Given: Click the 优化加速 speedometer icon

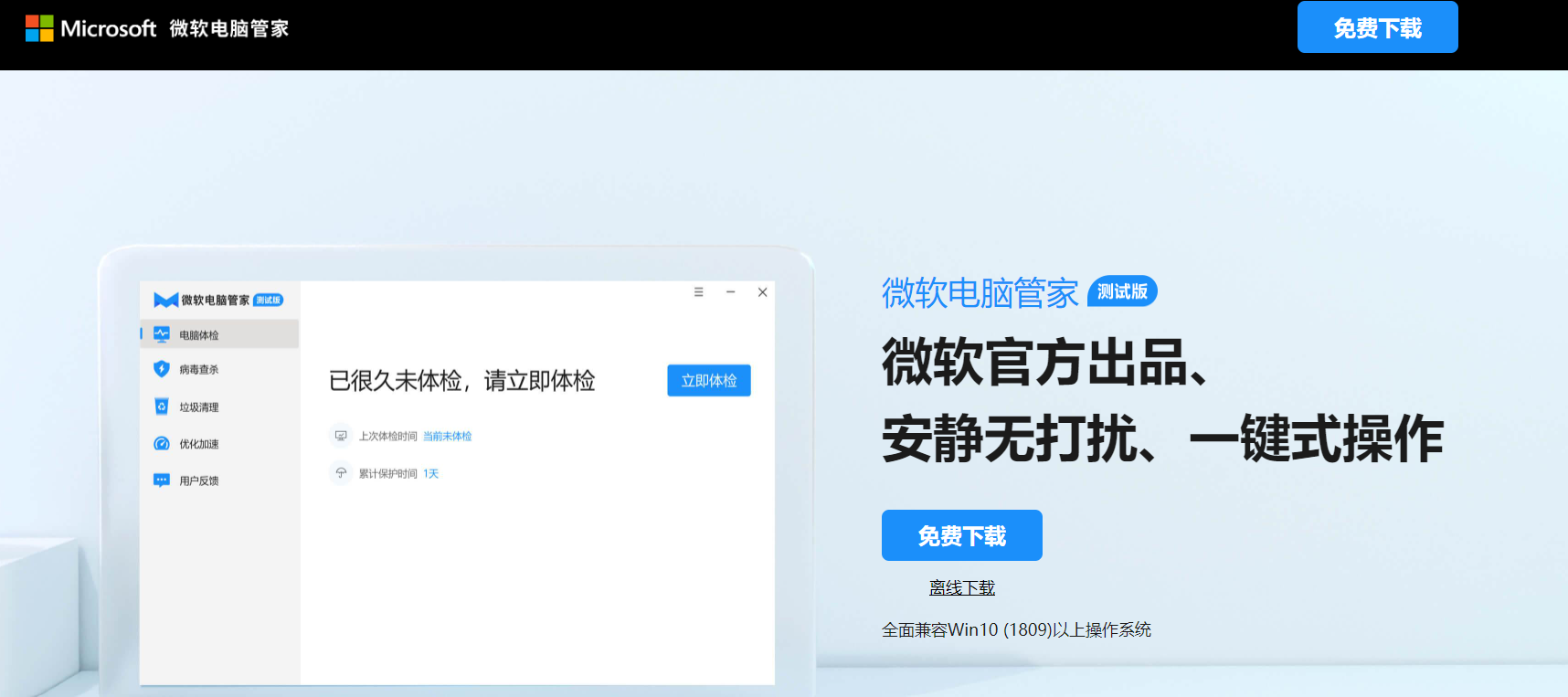Looking at the screenshot, I should (162, 444).
